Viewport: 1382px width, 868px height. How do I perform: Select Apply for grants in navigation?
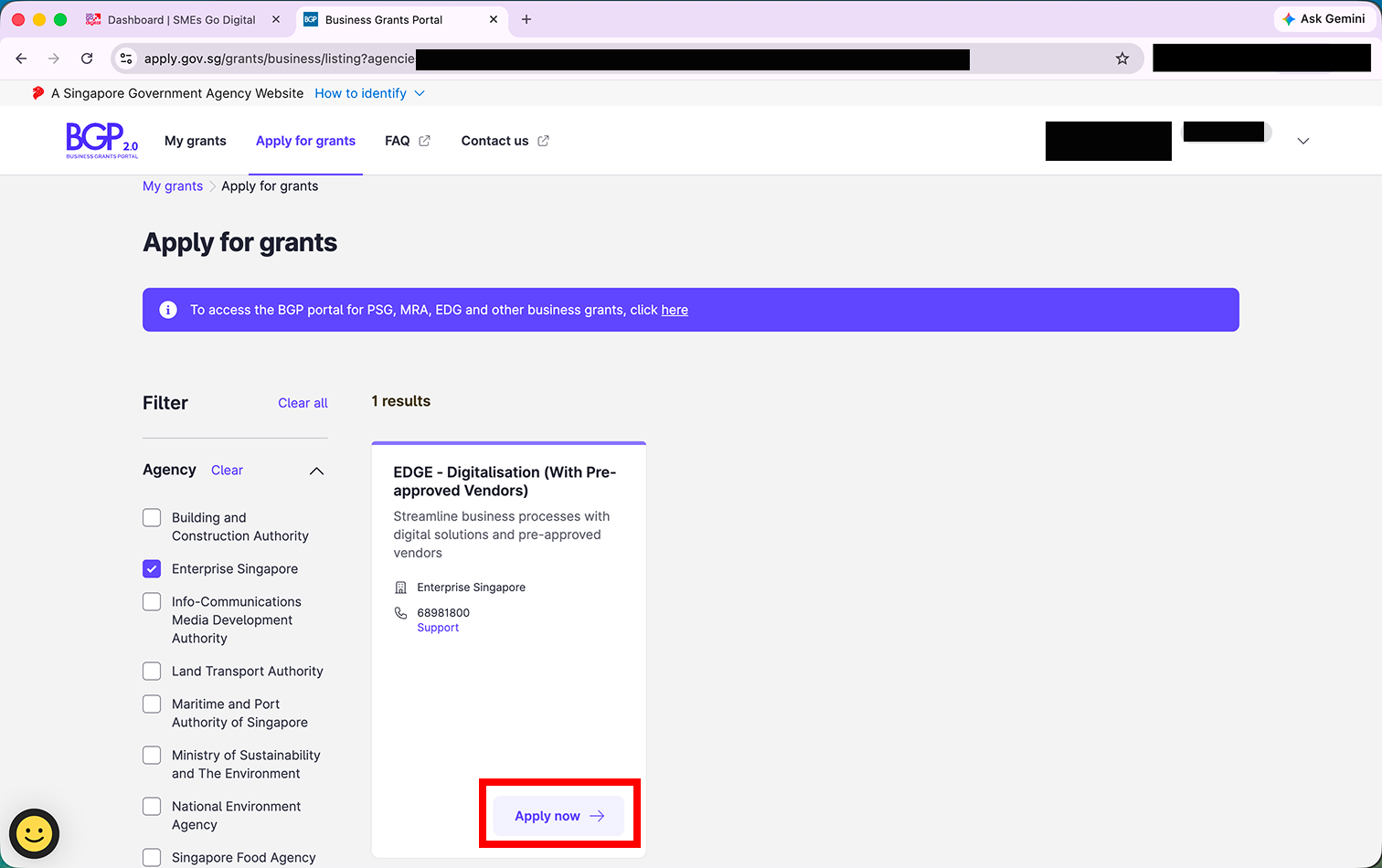coord(305,141)
